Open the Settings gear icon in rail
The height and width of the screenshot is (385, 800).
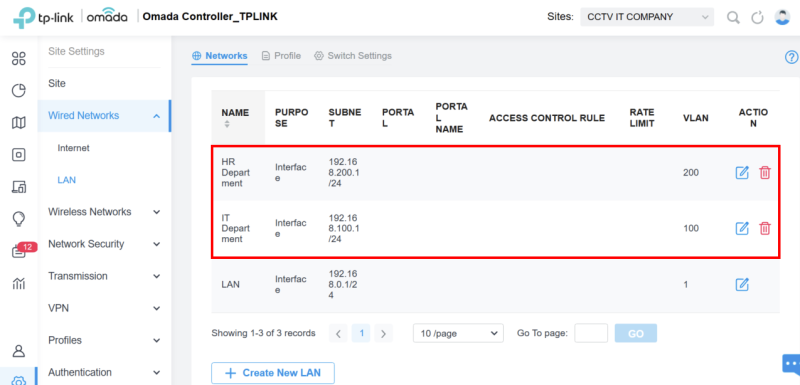pos(19,380)
